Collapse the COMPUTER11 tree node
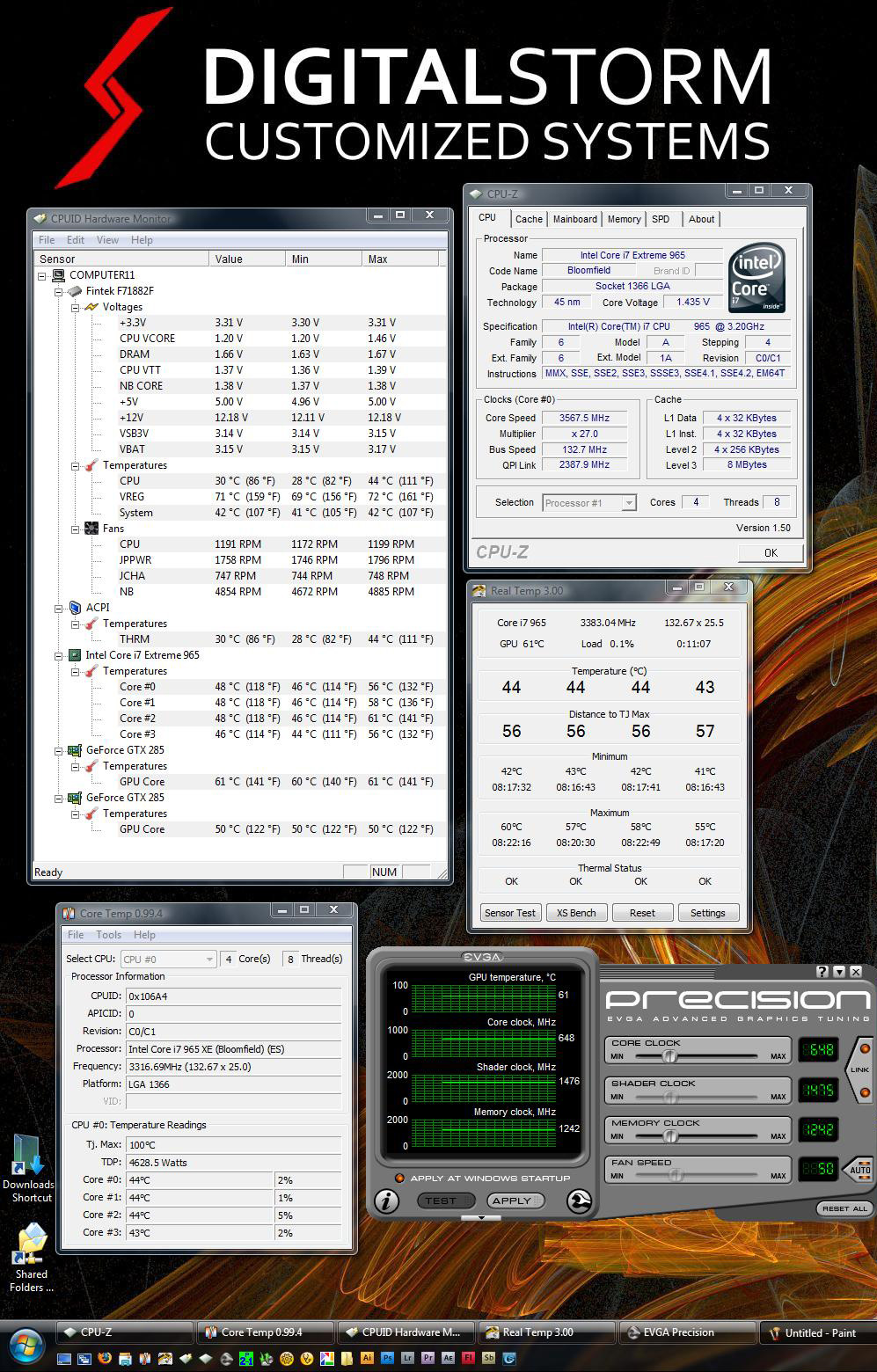 (x=41, y=274)
